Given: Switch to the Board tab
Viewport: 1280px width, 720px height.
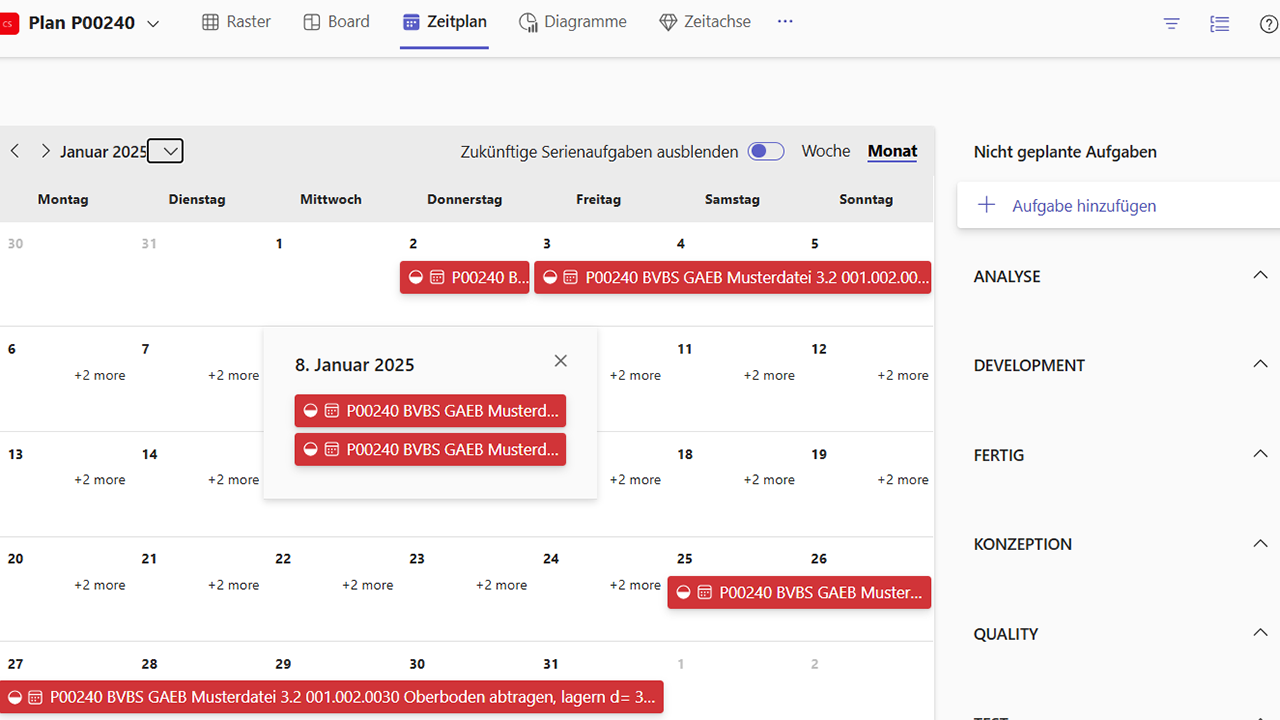Looking at the screenshot, I should pyautogui.click(x=336, y=21).
